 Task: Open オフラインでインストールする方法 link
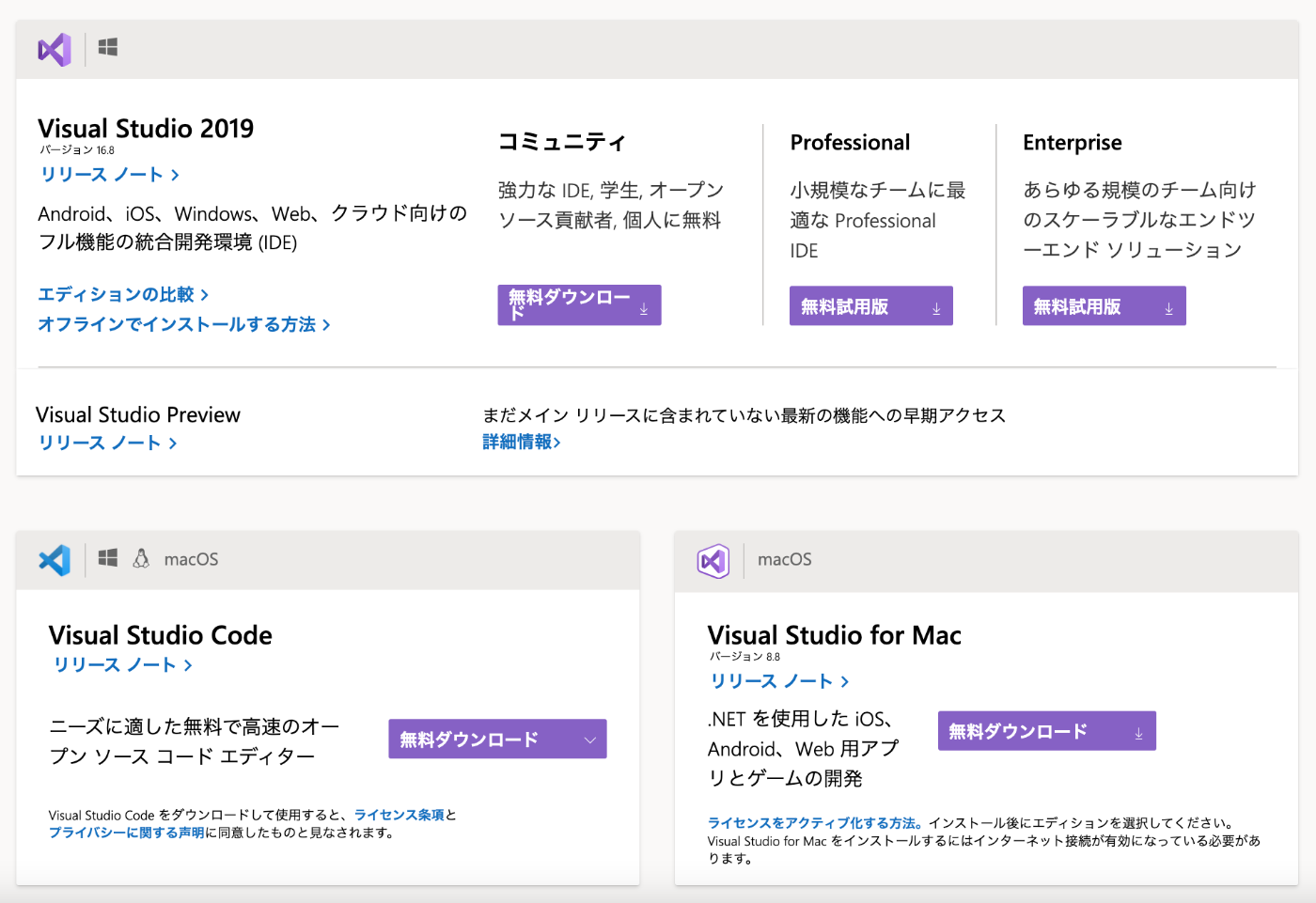pyautogui.click(x=184, y=325)
